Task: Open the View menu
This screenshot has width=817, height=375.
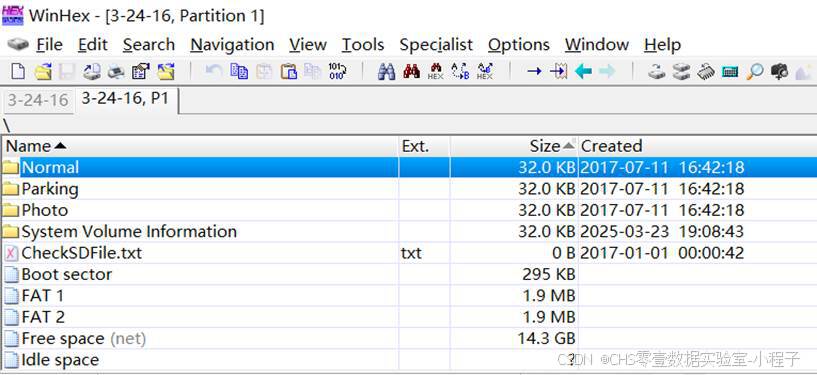Action: point(308,45)
